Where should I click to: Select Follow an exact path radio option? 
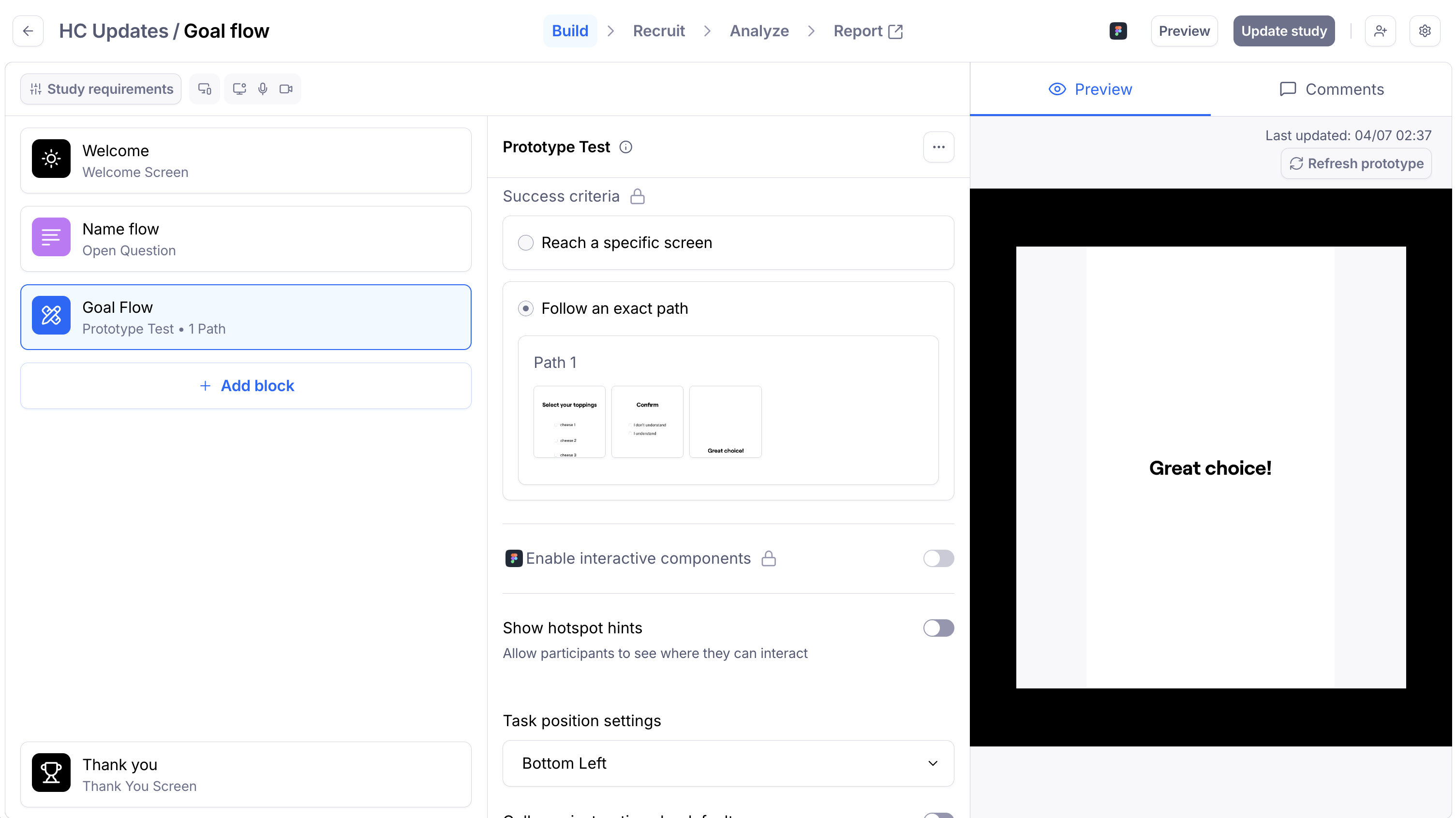[526, 308]
